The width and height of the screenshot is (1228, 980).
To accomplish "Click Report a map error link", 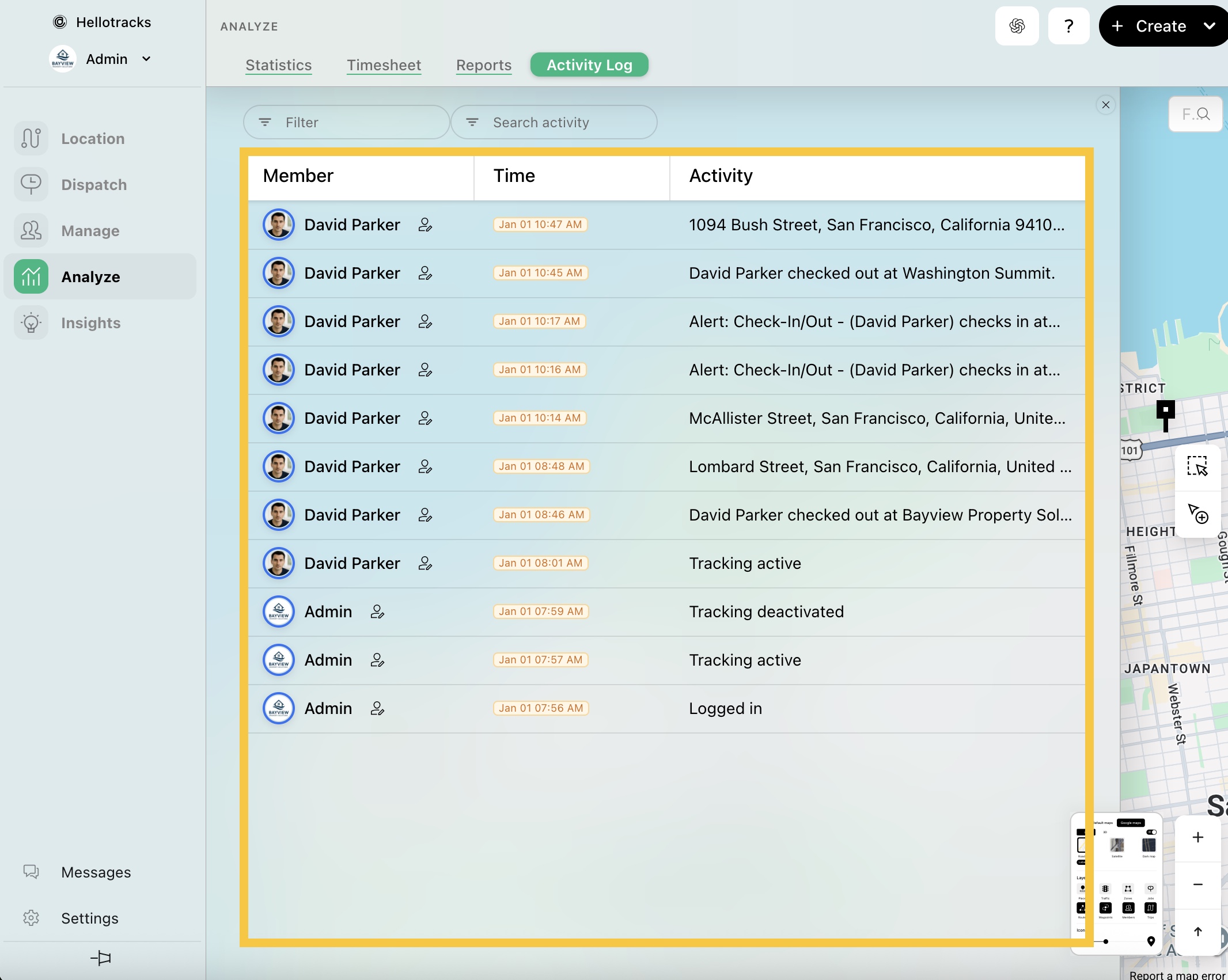I will (1177, 975).
